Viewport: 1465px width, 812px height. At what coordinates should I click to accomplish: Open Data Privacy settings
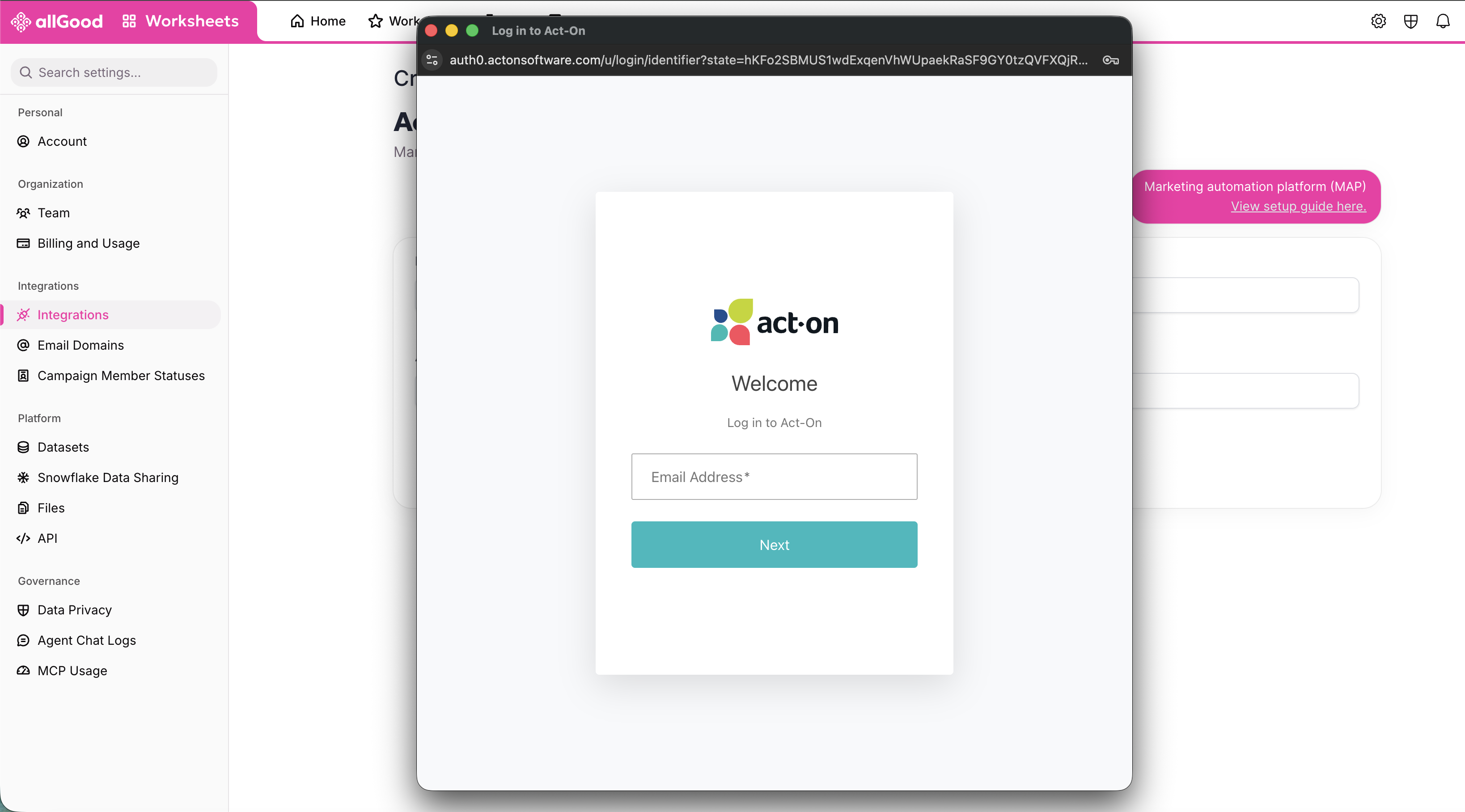(110, 610)
